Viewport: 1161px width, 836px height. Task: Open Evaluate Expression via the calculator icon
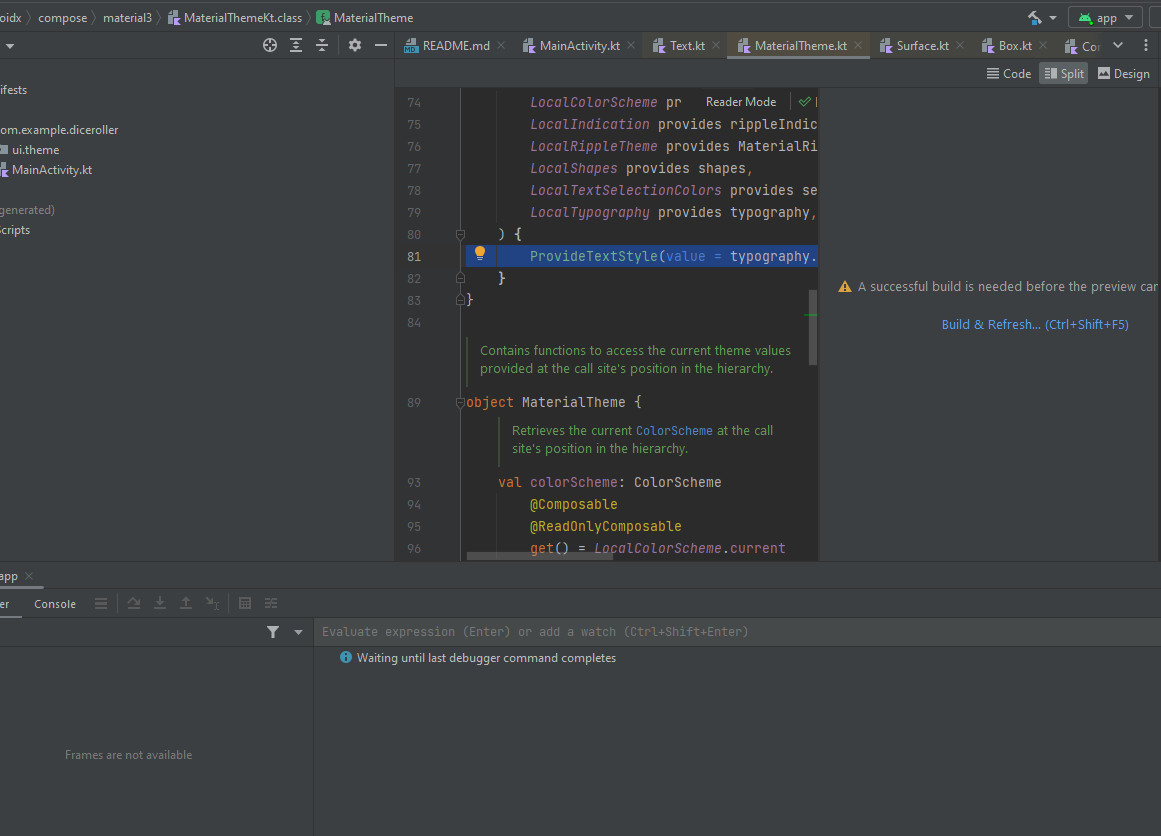[x=245, y=603]
